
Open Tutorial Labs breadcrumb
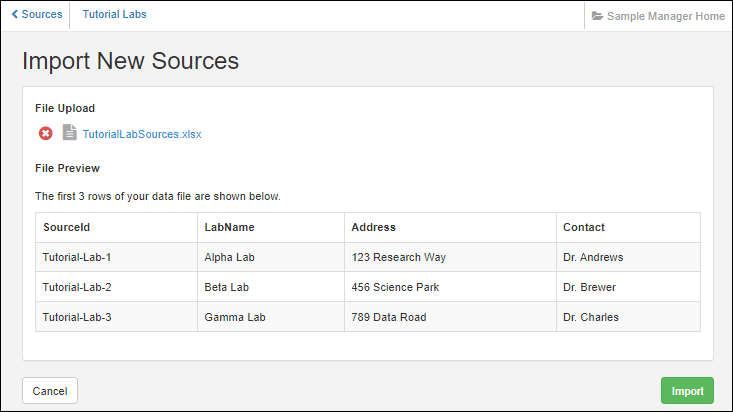(x=114, y=15)
